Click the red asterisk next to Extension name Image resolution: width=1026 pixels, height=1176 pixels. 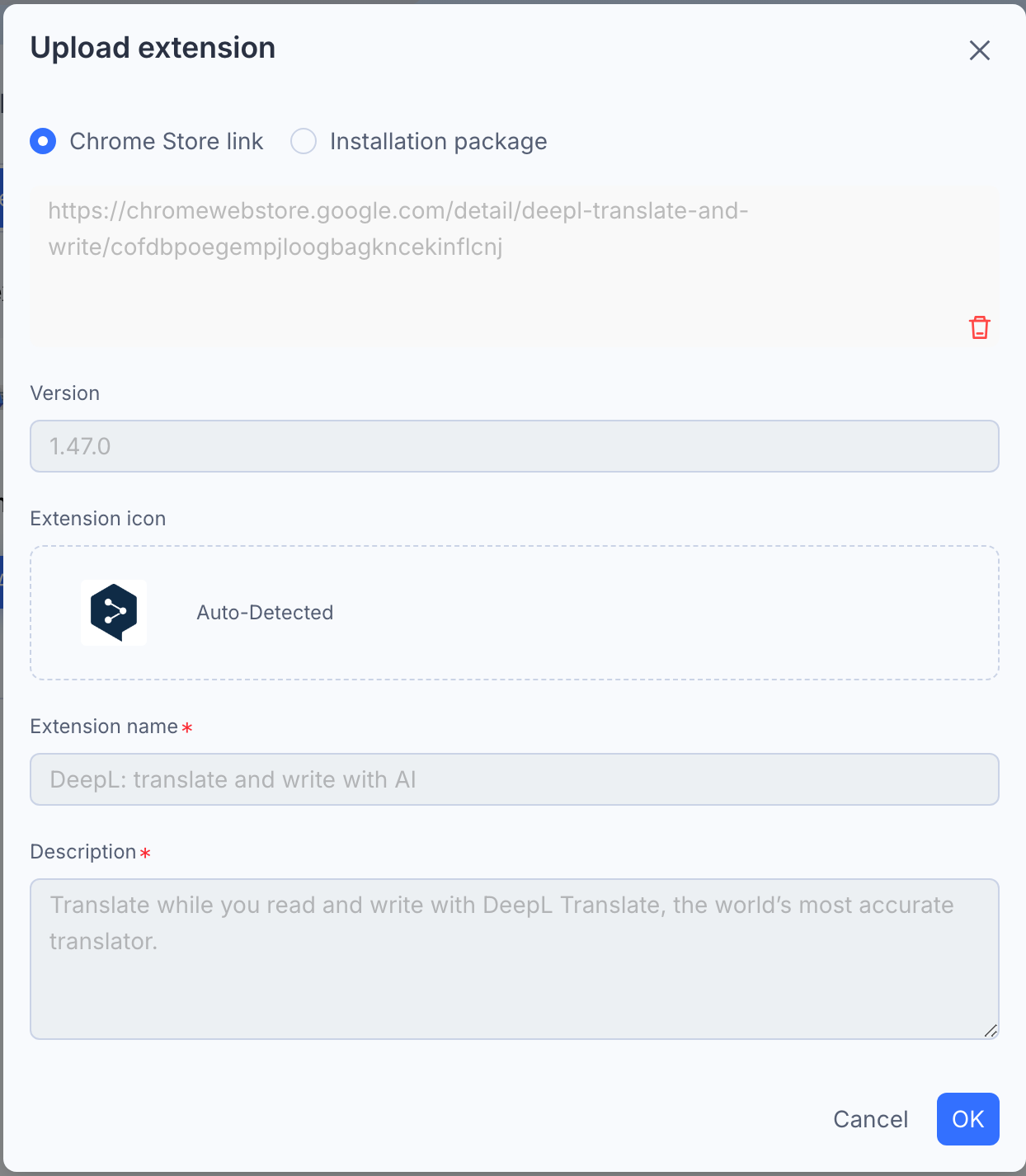[187, 727]
